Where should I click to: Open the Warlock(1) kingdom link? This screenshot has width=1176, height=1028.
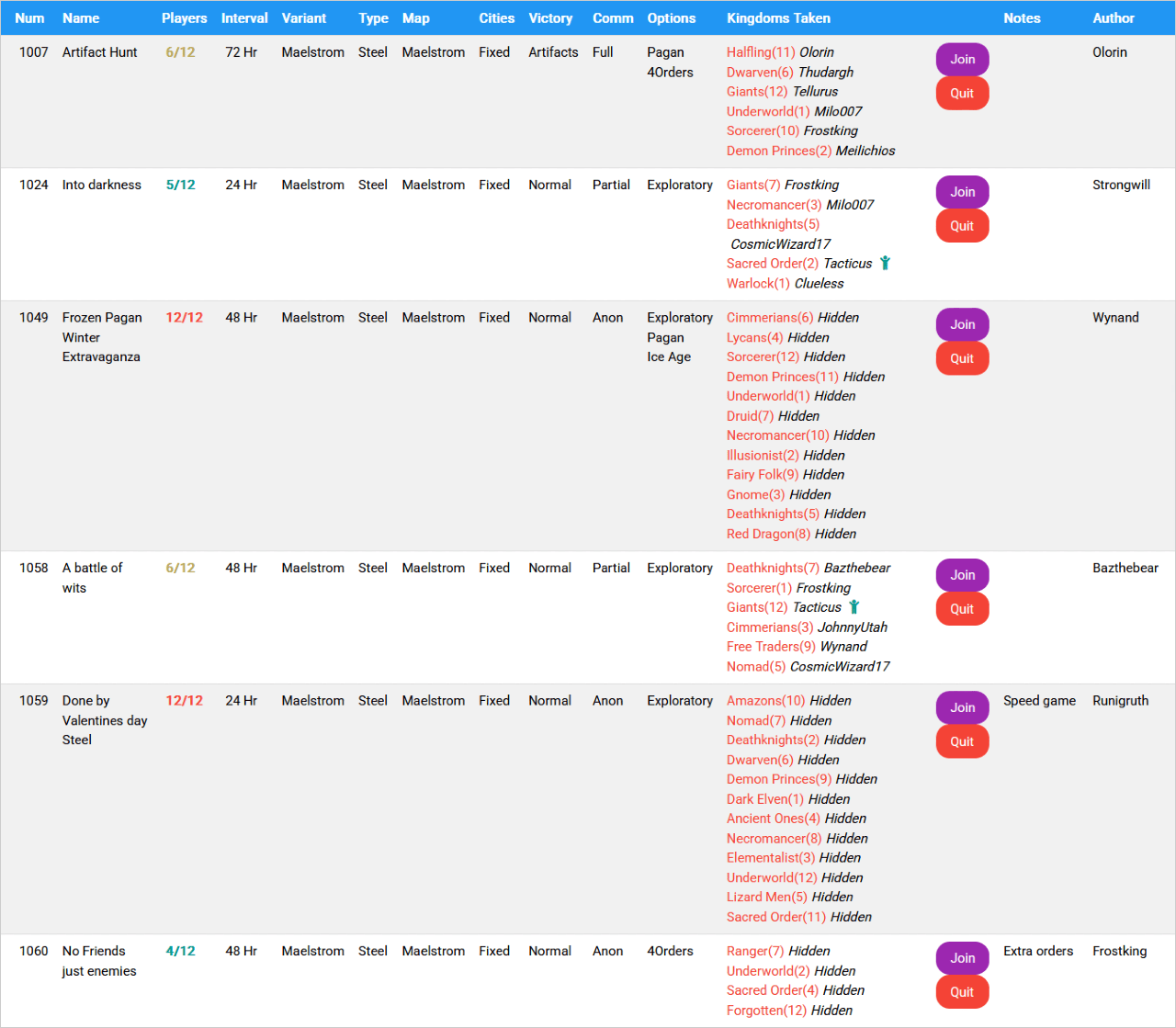pyautogui.click(x=758, y=284)
